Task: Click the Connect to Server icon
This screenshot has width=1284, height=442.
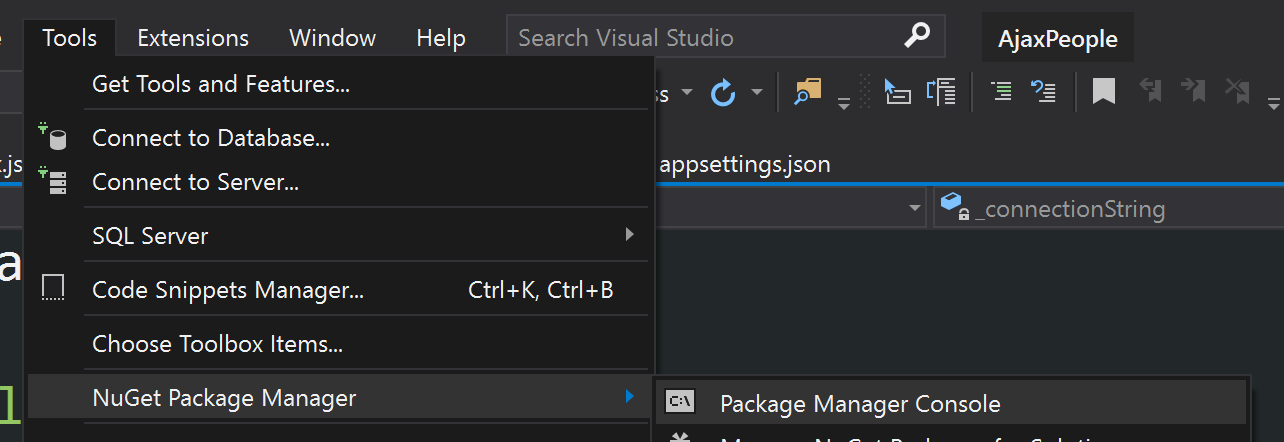Action: coord(52,181)
